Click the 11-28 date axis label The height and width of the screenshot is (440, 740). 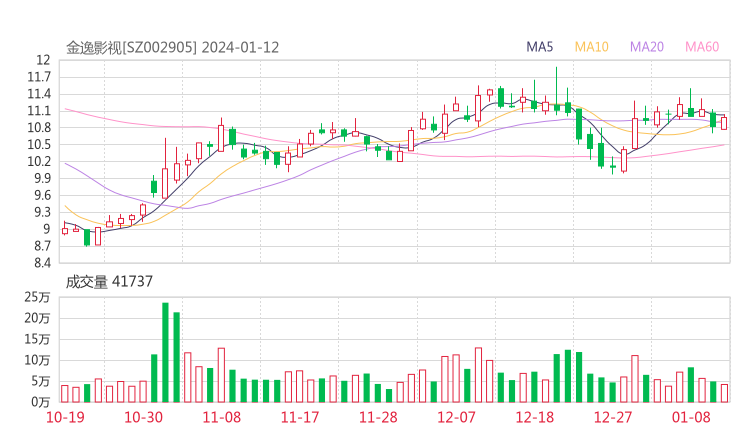click(x=378, y=417)
